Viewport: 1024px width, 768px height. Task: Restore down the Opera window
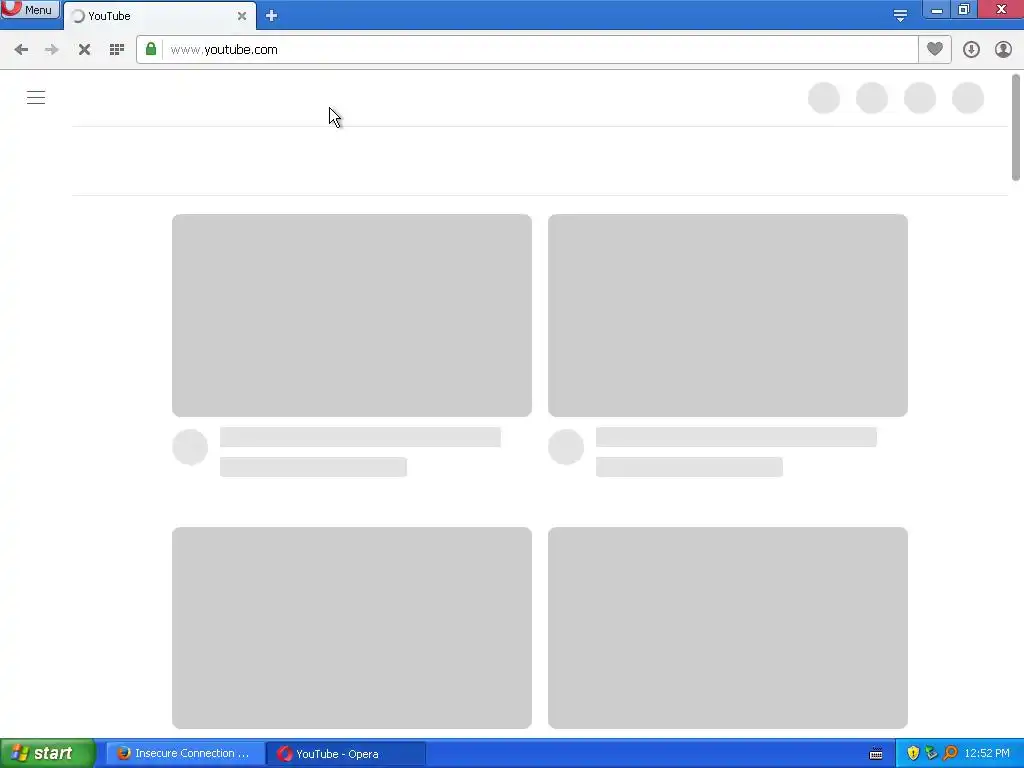964,10
